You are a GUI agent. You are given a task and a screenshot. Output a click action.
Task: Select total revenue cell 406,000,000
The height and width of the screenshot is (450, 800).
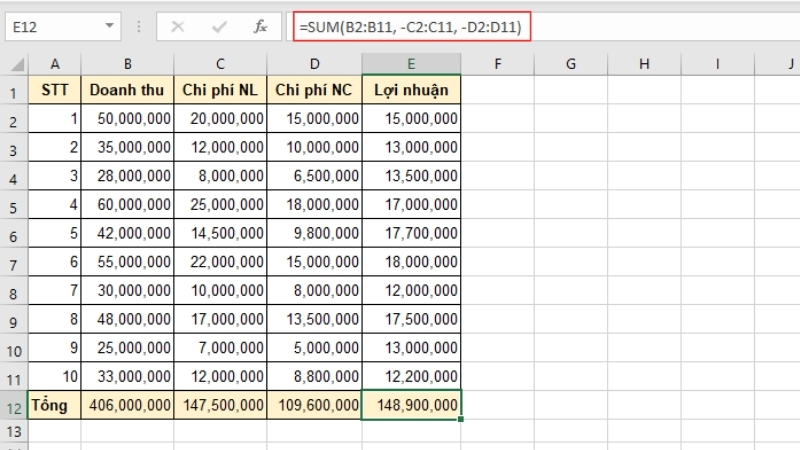[x=127, y=405]
